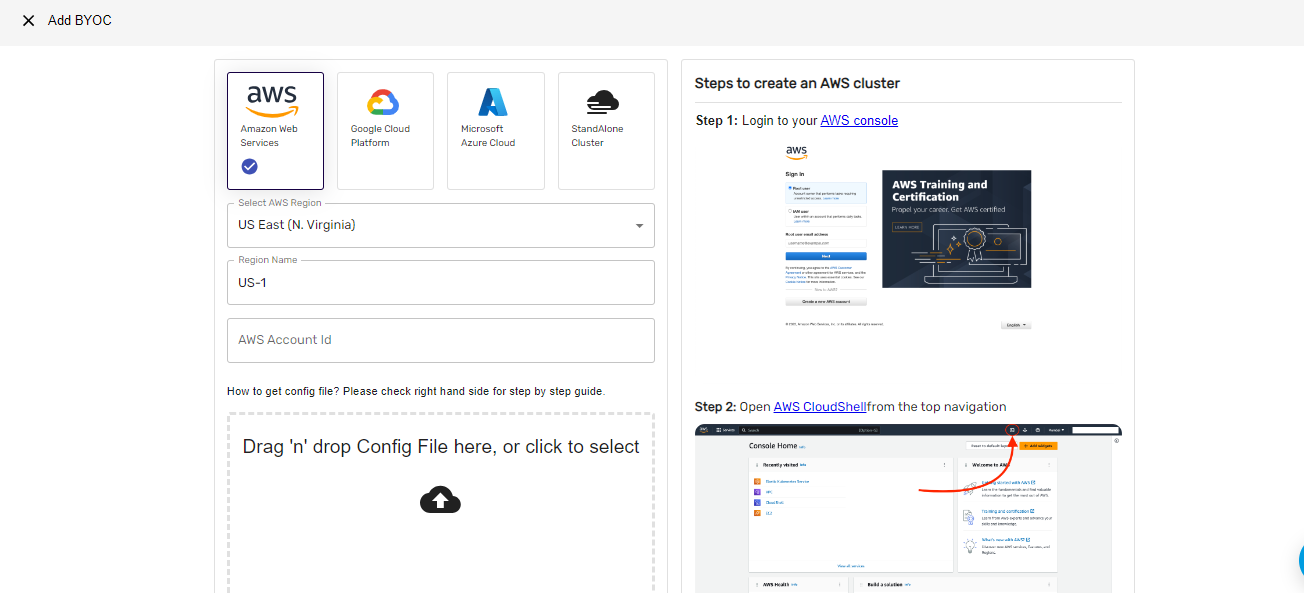
Task: Click the upload cloud icon
Action: click(x=440, y=500)
